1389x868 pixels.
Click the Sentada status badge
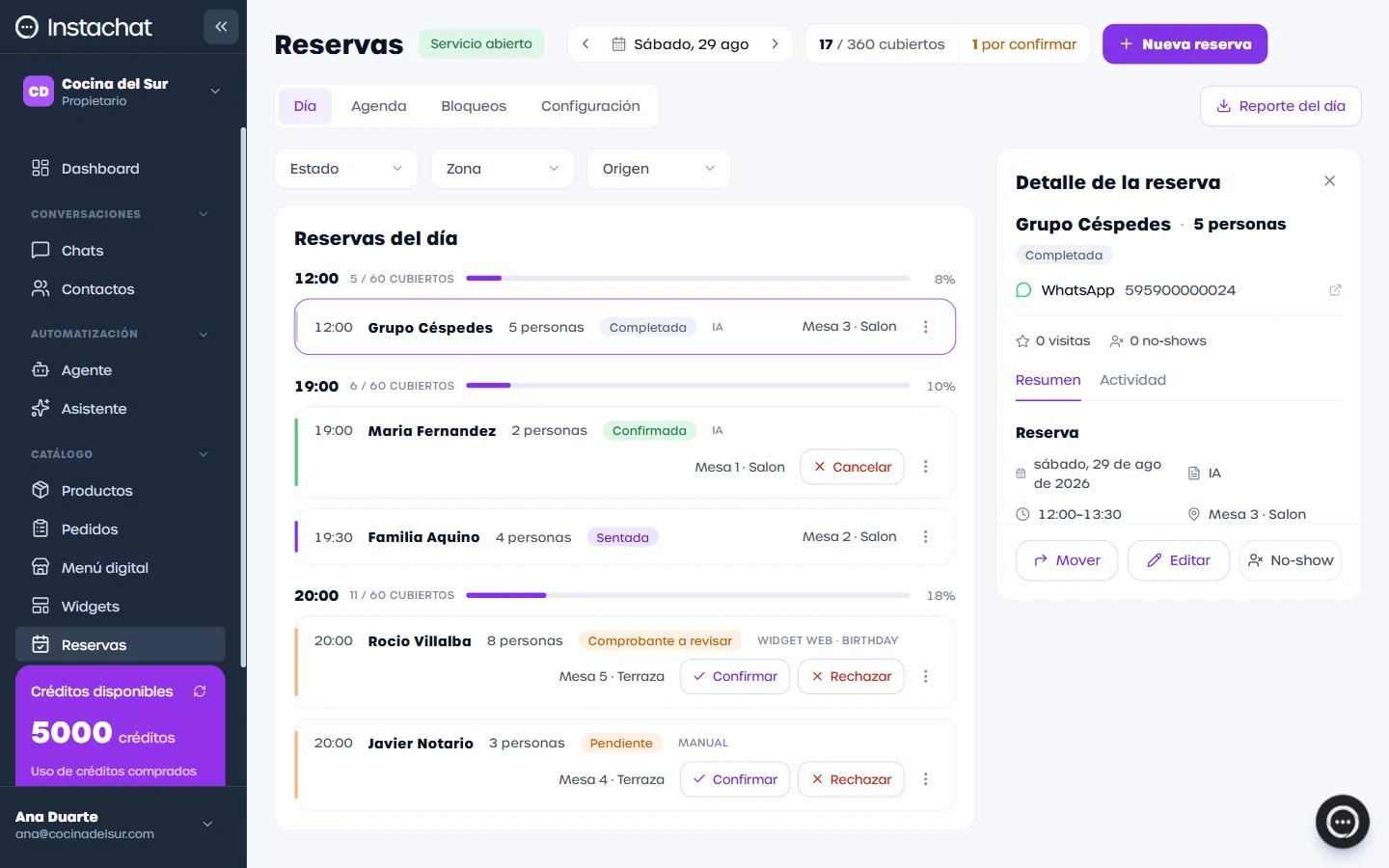click(x=622, y=538)
